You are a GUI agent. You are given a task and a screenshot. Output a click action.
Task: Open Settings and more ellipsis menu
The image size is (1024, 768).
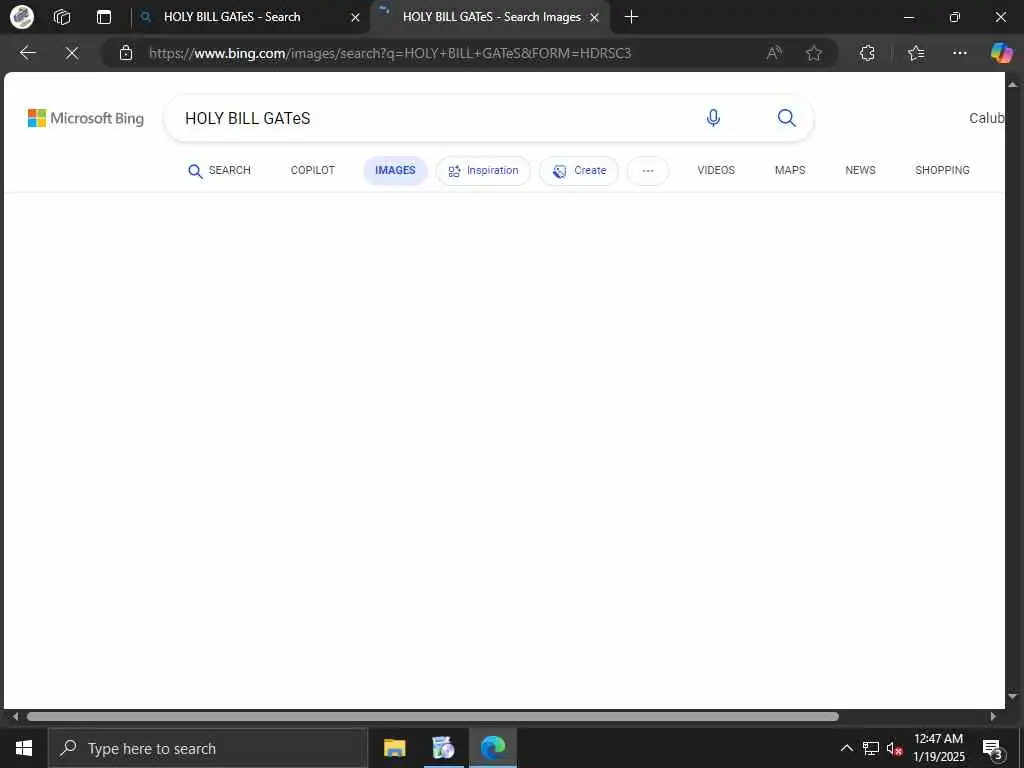[x=959, y=53]
